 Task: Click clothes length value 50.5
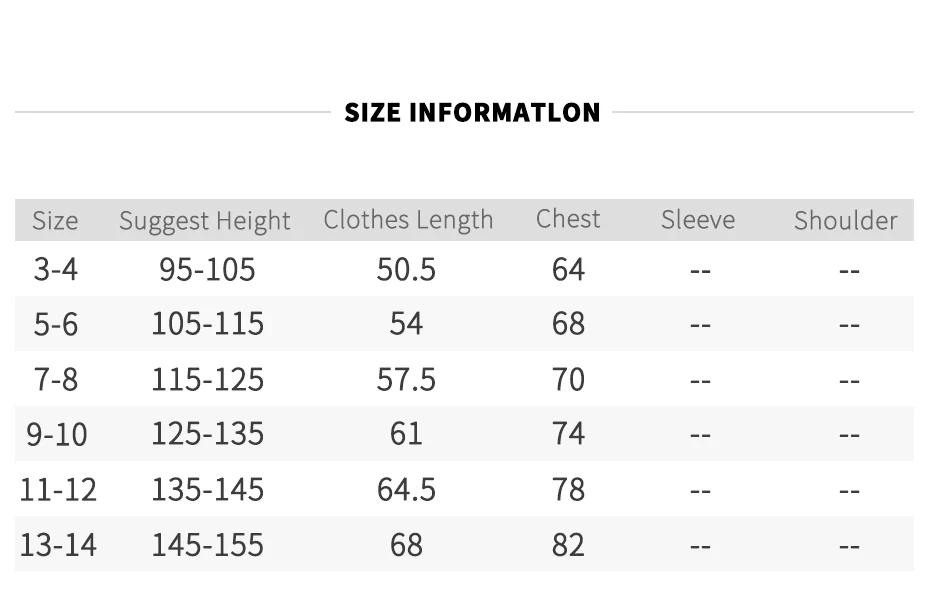point(406,269)
